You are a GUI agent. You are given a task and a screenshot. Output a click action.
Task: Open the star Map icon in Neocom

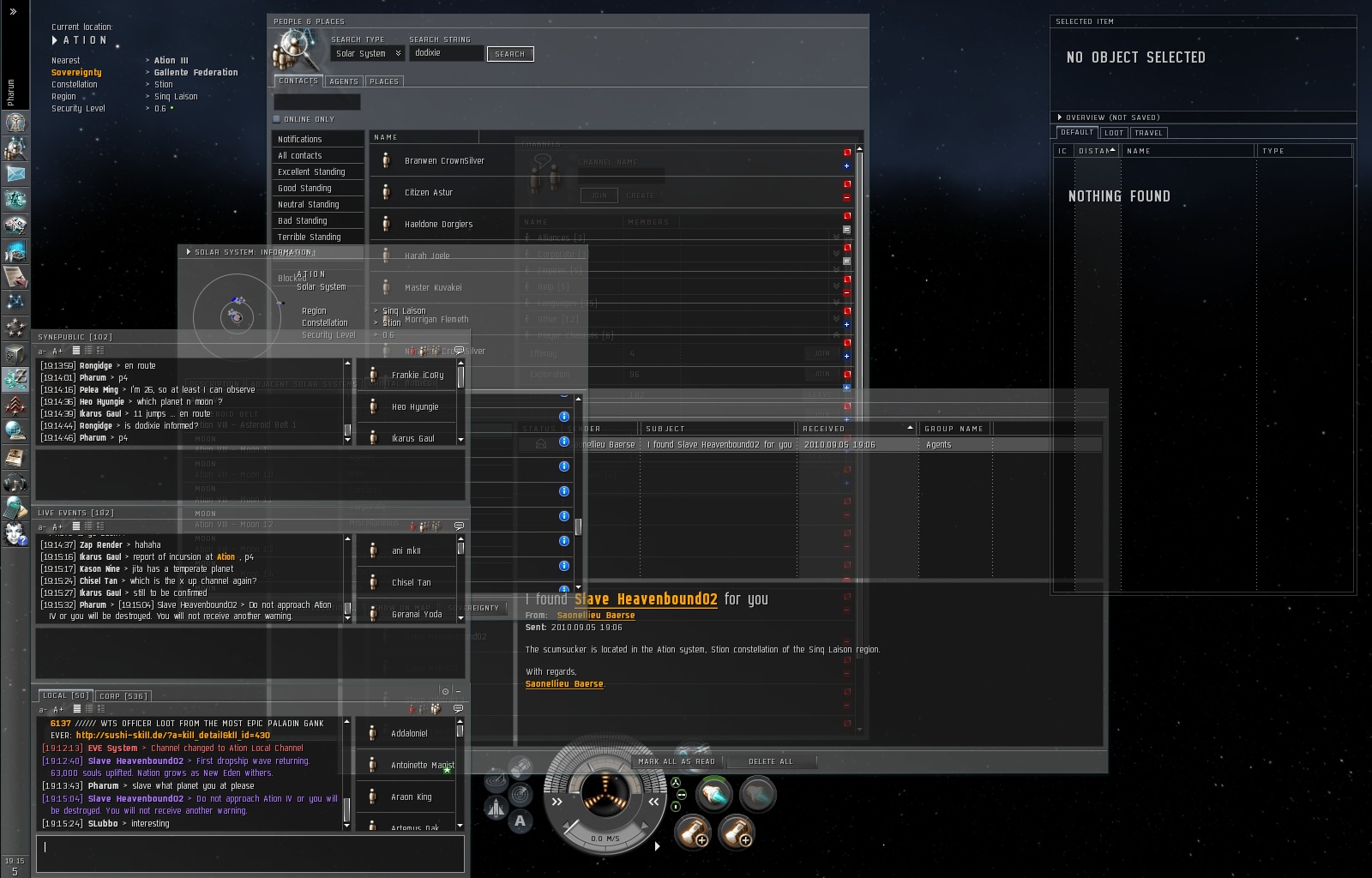15,303
